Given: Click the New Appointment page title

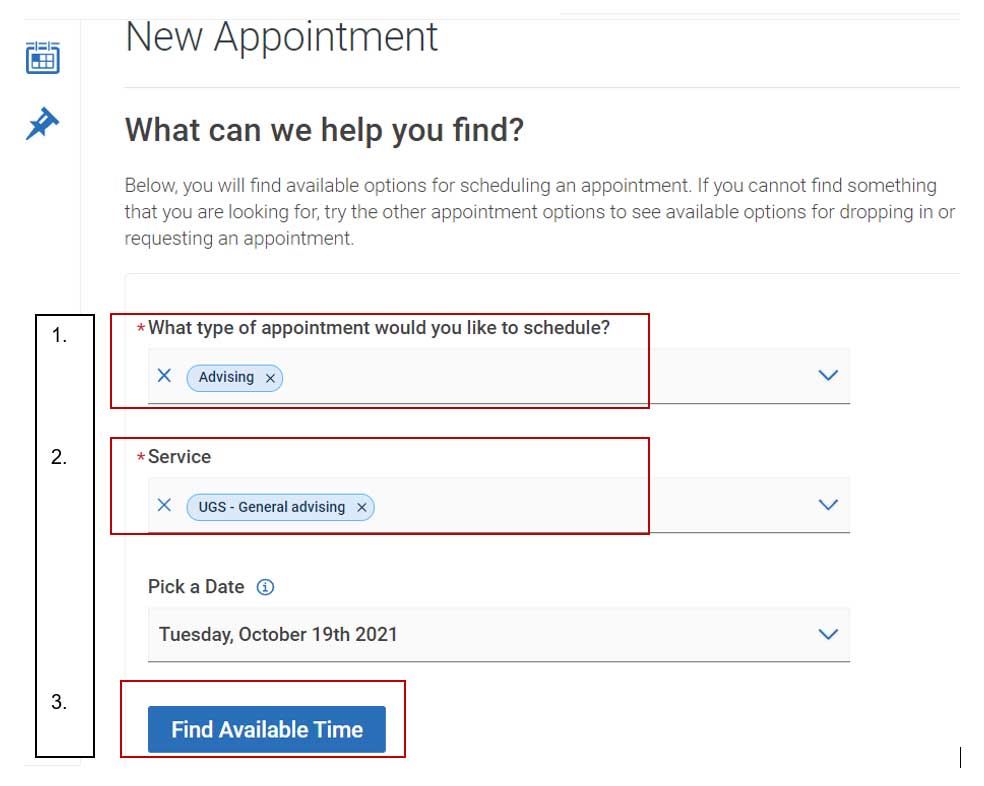Looking at the screenshot, I should click(x=281, y=36).
